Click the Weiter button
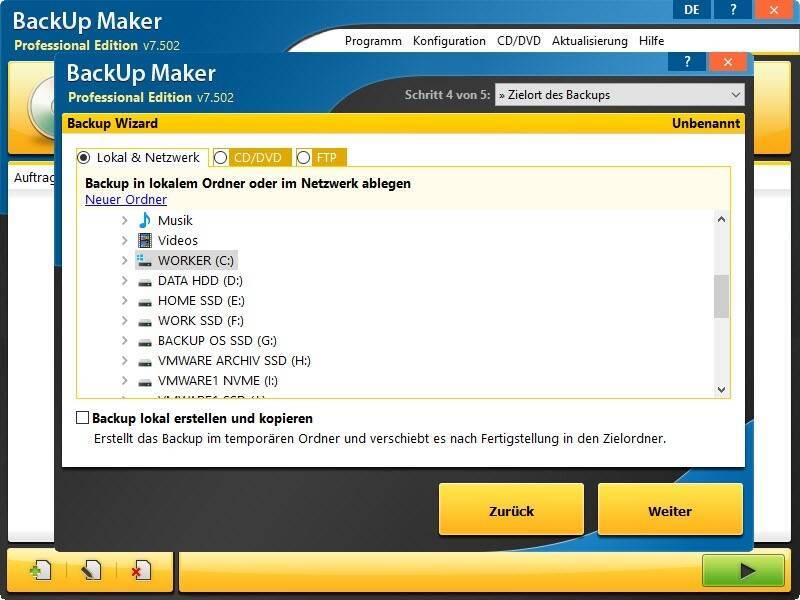Image resolution: width=800 pixels, height=600 pixels. click(x=670, y=510)
